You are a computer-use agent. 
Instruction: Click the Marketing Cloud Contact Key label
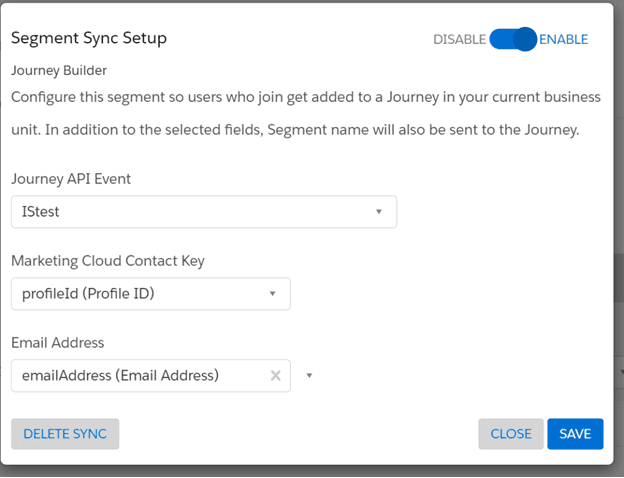108,261
